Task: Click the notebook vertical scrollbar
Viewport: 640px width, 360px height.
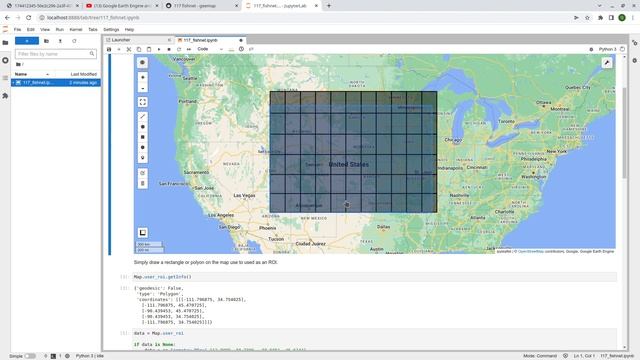Action: pos(624,132)
